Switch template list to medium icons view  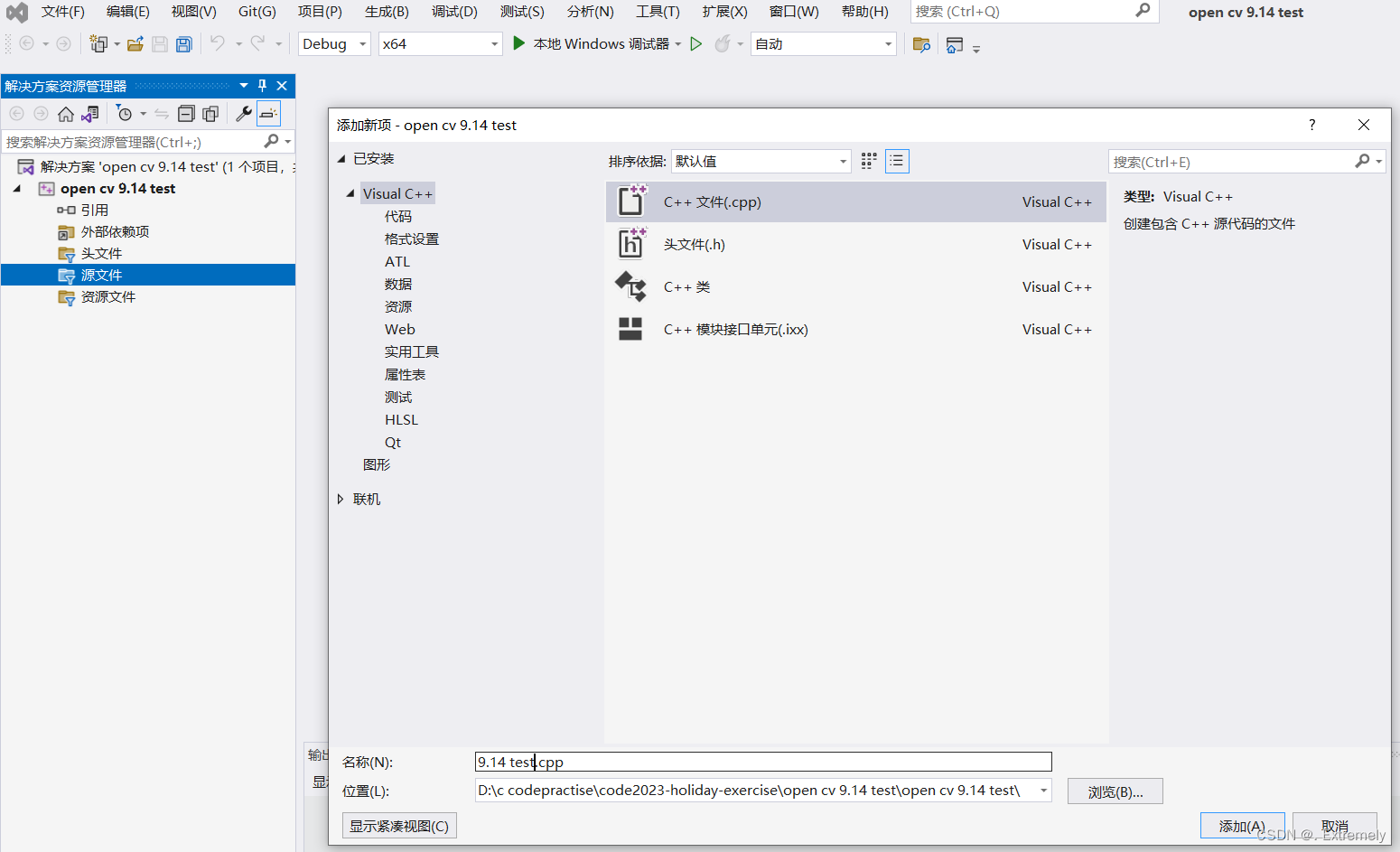(x=869, y=161)
